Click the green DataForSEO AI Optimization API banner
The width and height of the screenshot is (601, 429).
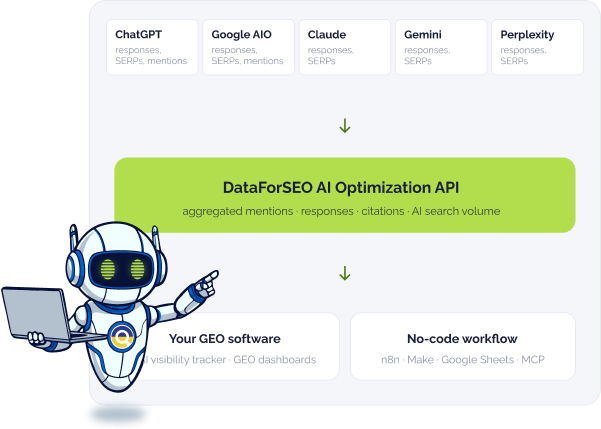(x=345, y=195)
